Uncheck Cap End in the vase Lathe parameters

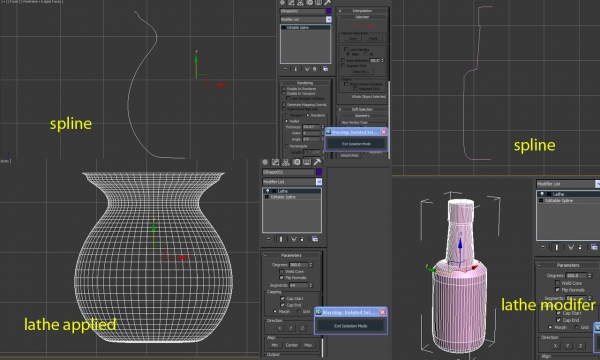(x=283, y=305)
